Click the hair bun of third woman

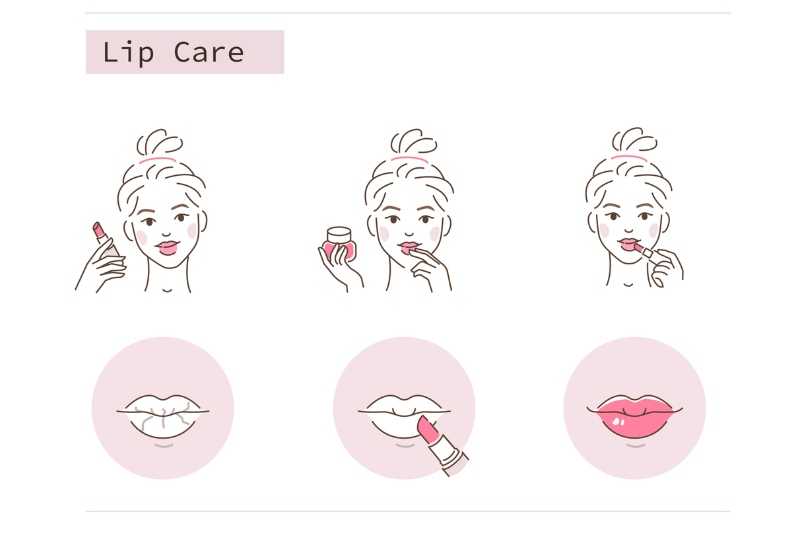click(x=634, y=140)
